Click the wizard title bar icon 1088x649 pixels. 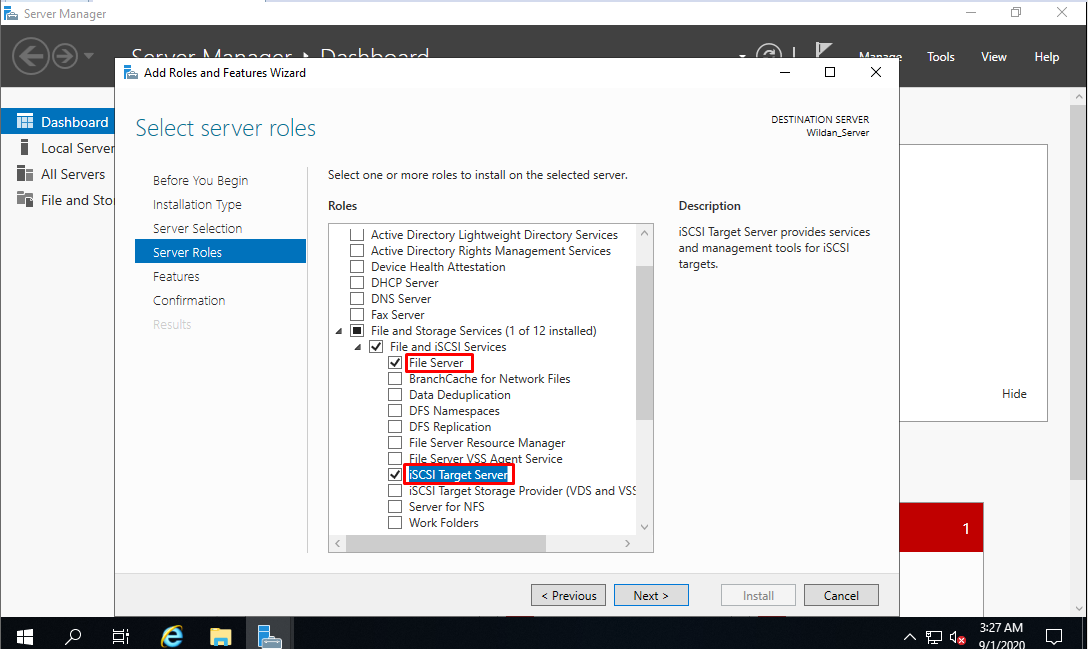tap(130, 72)
